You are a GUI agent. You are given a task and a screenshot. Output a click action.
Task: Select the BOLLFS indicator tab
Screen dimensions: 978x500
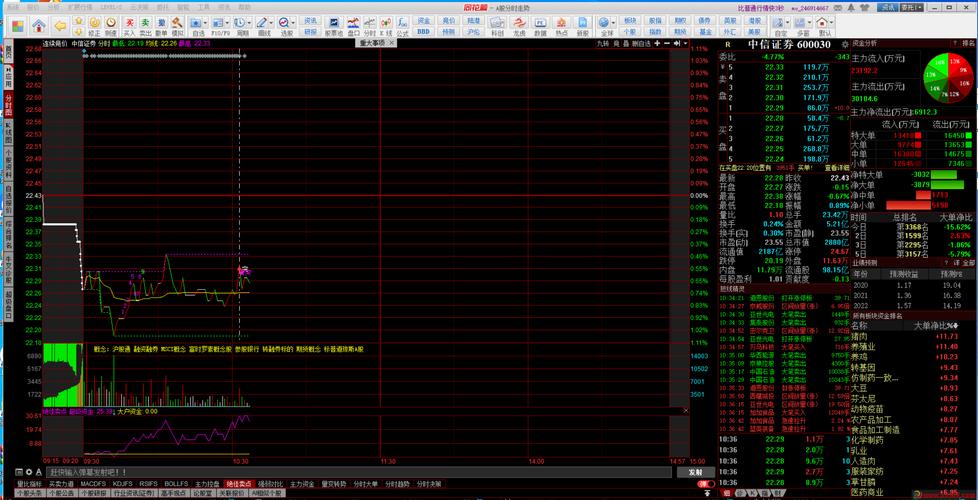tap(177, 484)
